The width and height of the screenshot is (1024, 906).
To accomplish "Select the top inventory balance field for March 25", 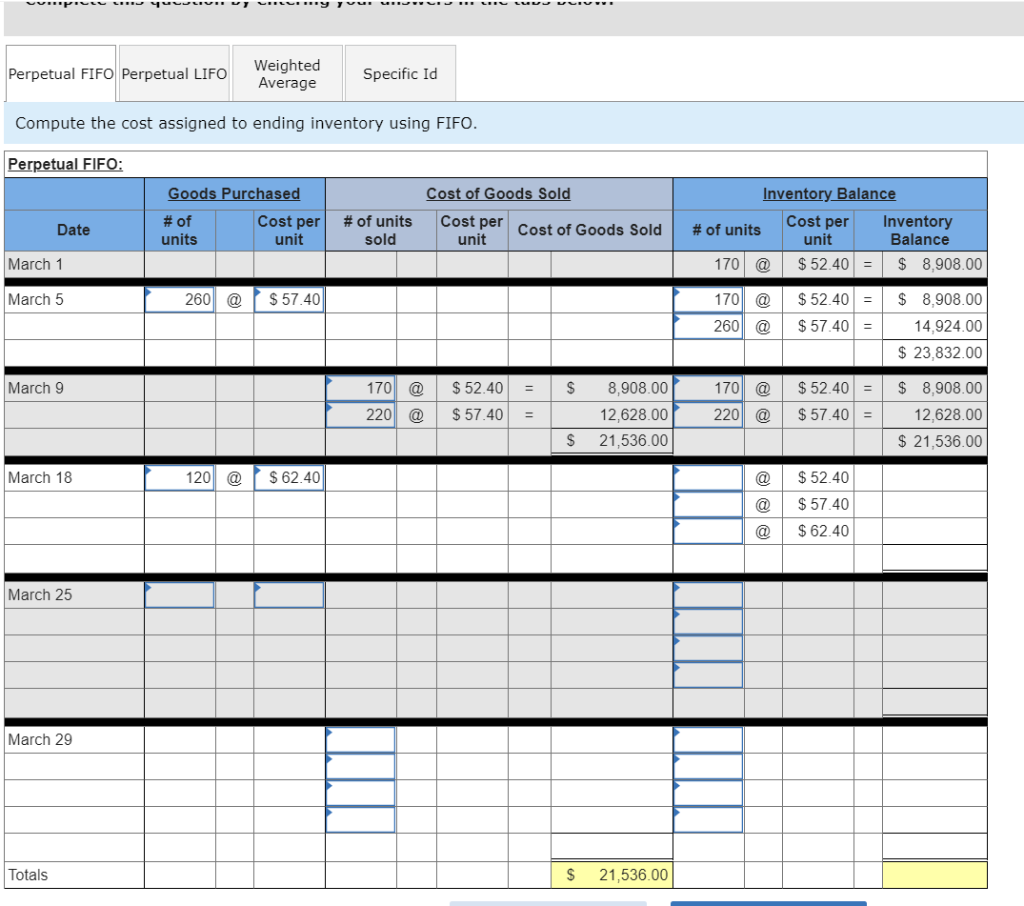I will [708, 594].
